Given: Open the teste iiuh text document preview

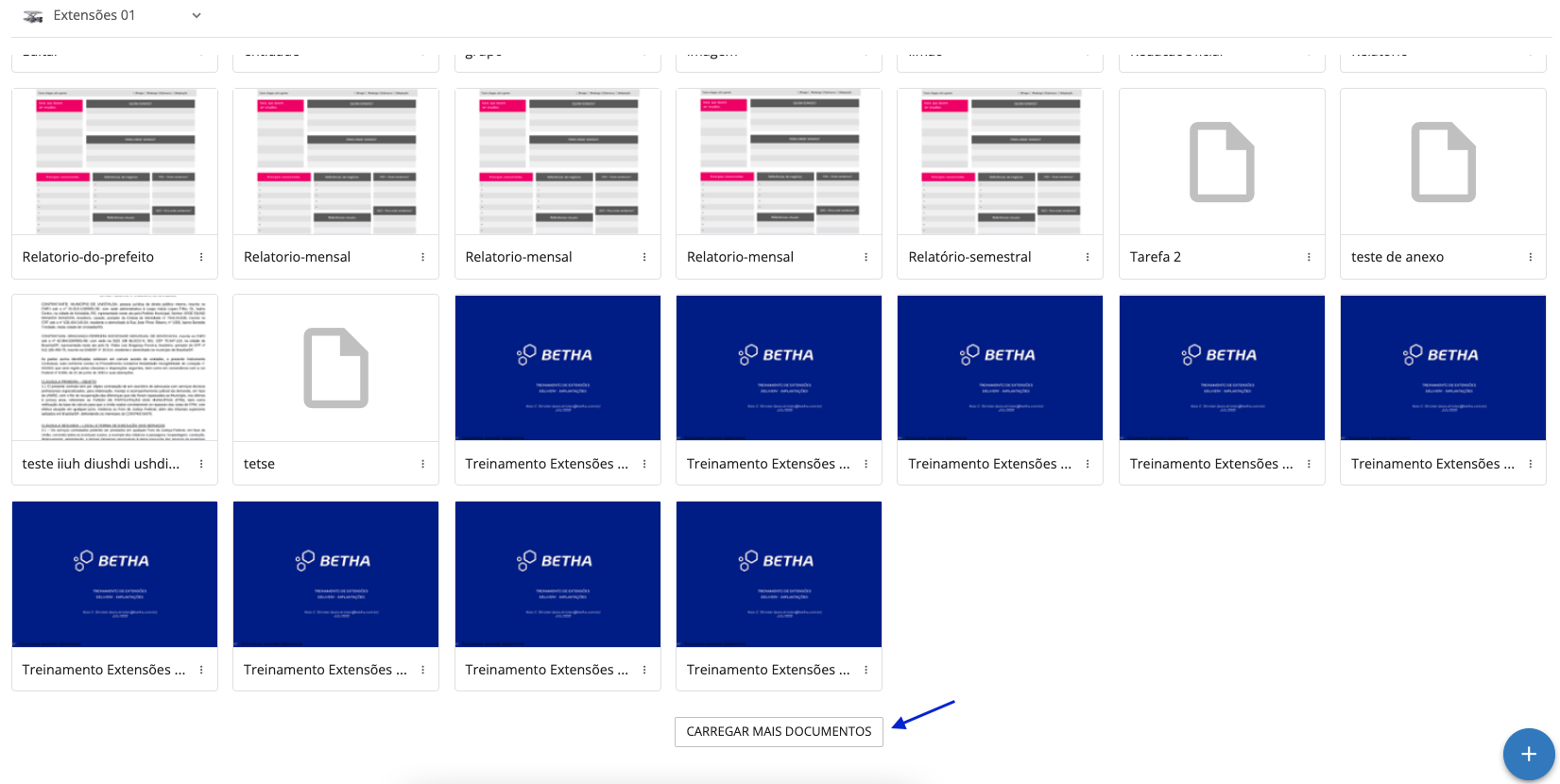Looking at the screenshot, I should click(114, 367).
